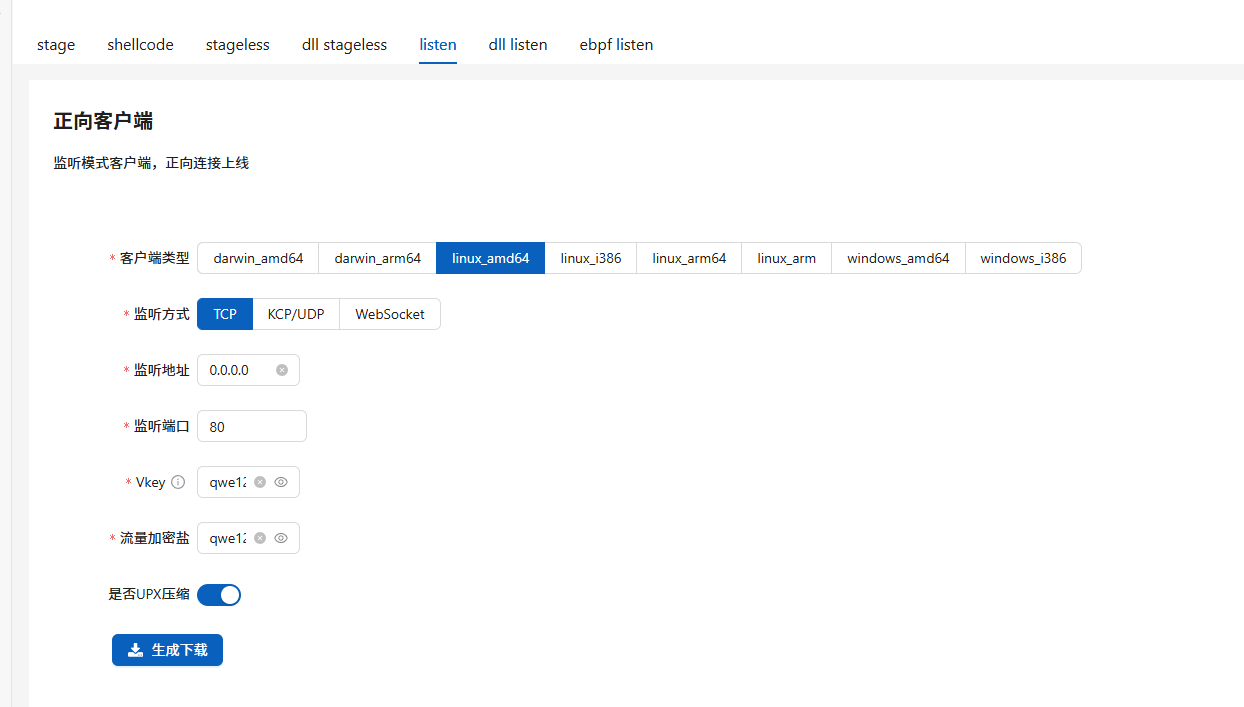Toggle the 是否UPX压缩 switch
Viewport: 1244px width, 707px height.
pyautogui.click(x=219, y=595)
